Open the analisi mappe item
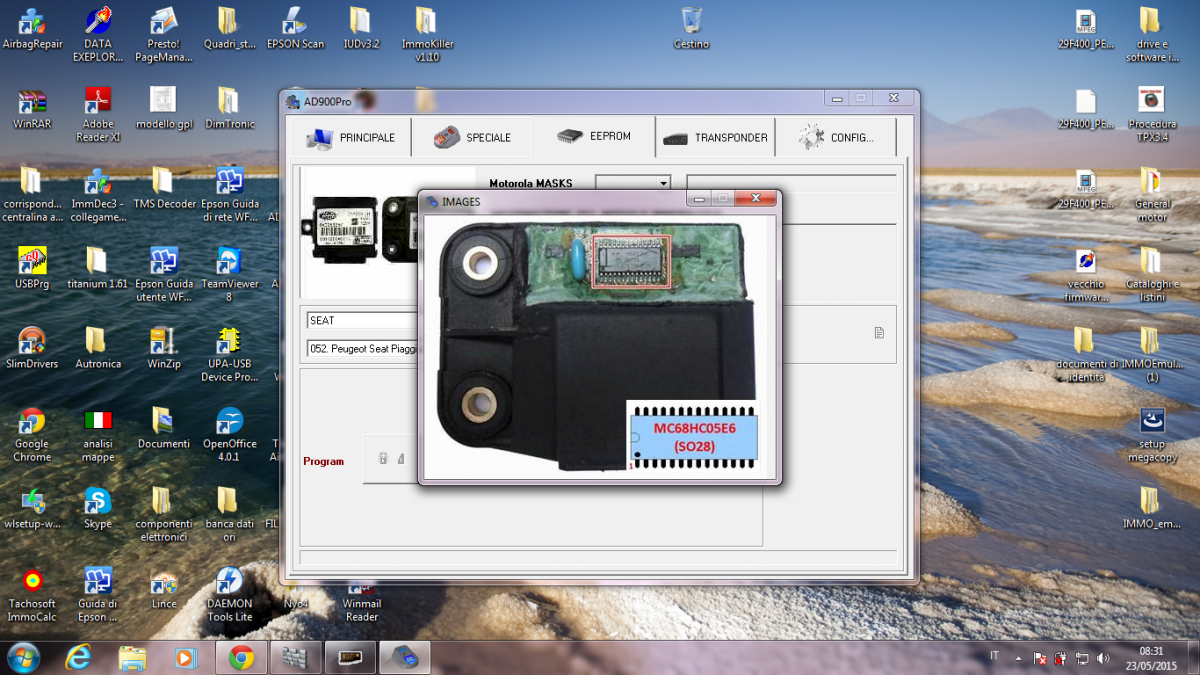This screenshot has height=675, width=1200. point(98,433)
